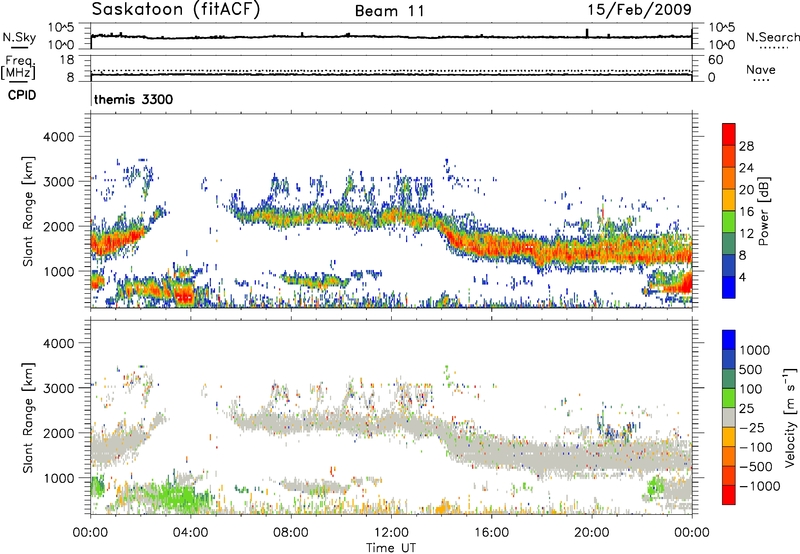Click the 28 label on the power color bar

click(746, 146)
